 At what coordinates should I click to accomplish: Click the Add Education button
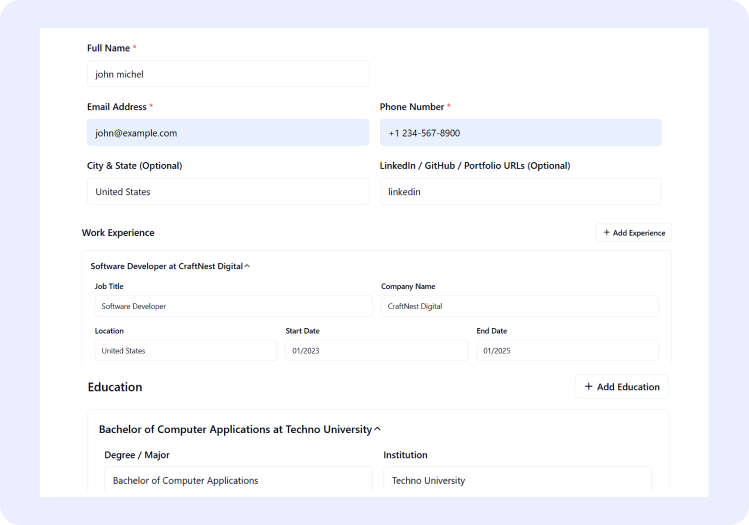click(621, 387)
